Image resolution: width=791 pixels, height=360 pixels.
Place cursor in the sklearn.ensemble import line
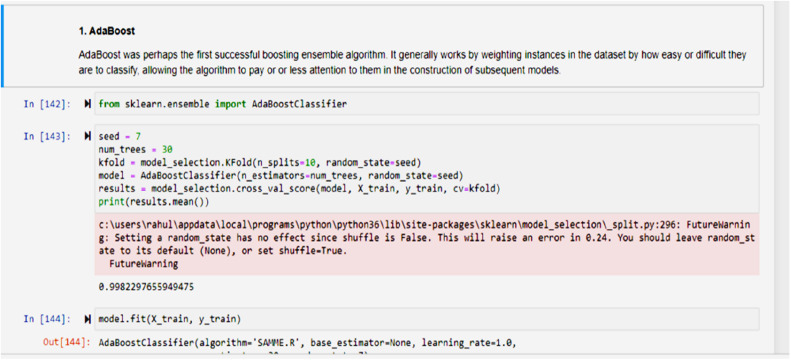222,104
